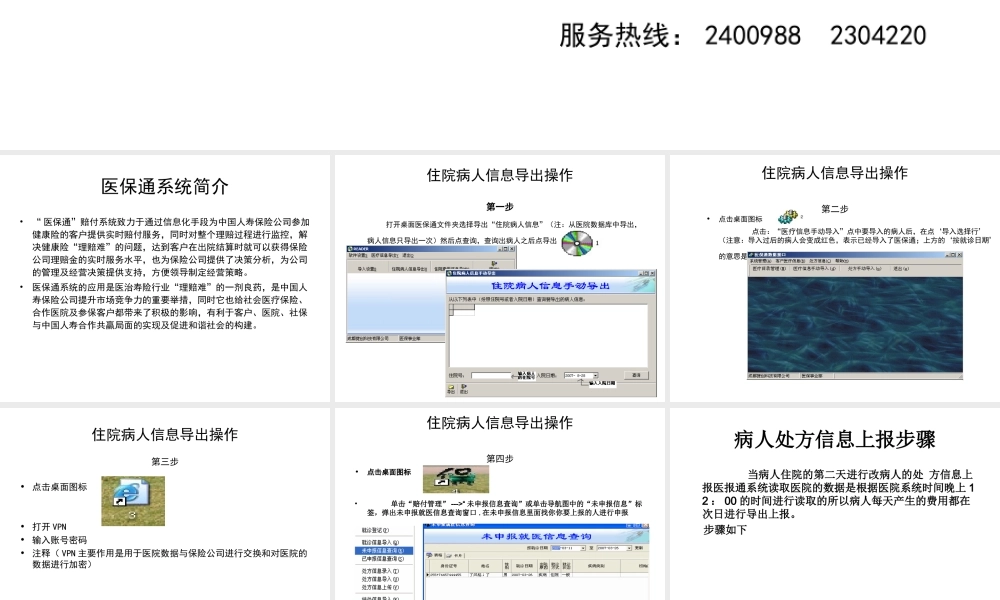
Task: Click the 导出 icon in the export dialog
Action: click(x=451, y=387)
